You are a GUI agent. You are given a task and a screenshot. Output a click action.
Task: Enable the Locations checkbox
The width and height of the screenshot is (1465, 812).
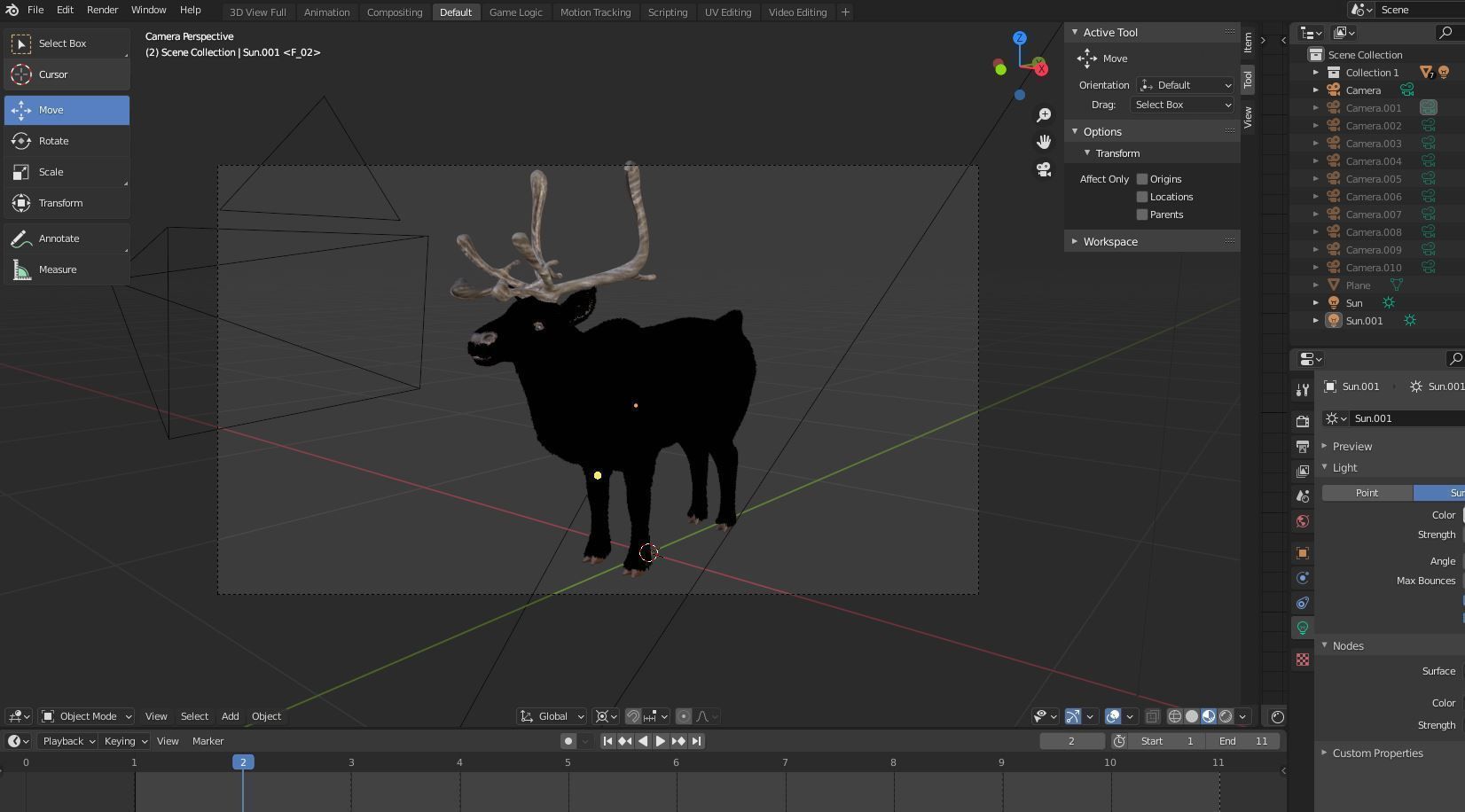pos(1142,197)
